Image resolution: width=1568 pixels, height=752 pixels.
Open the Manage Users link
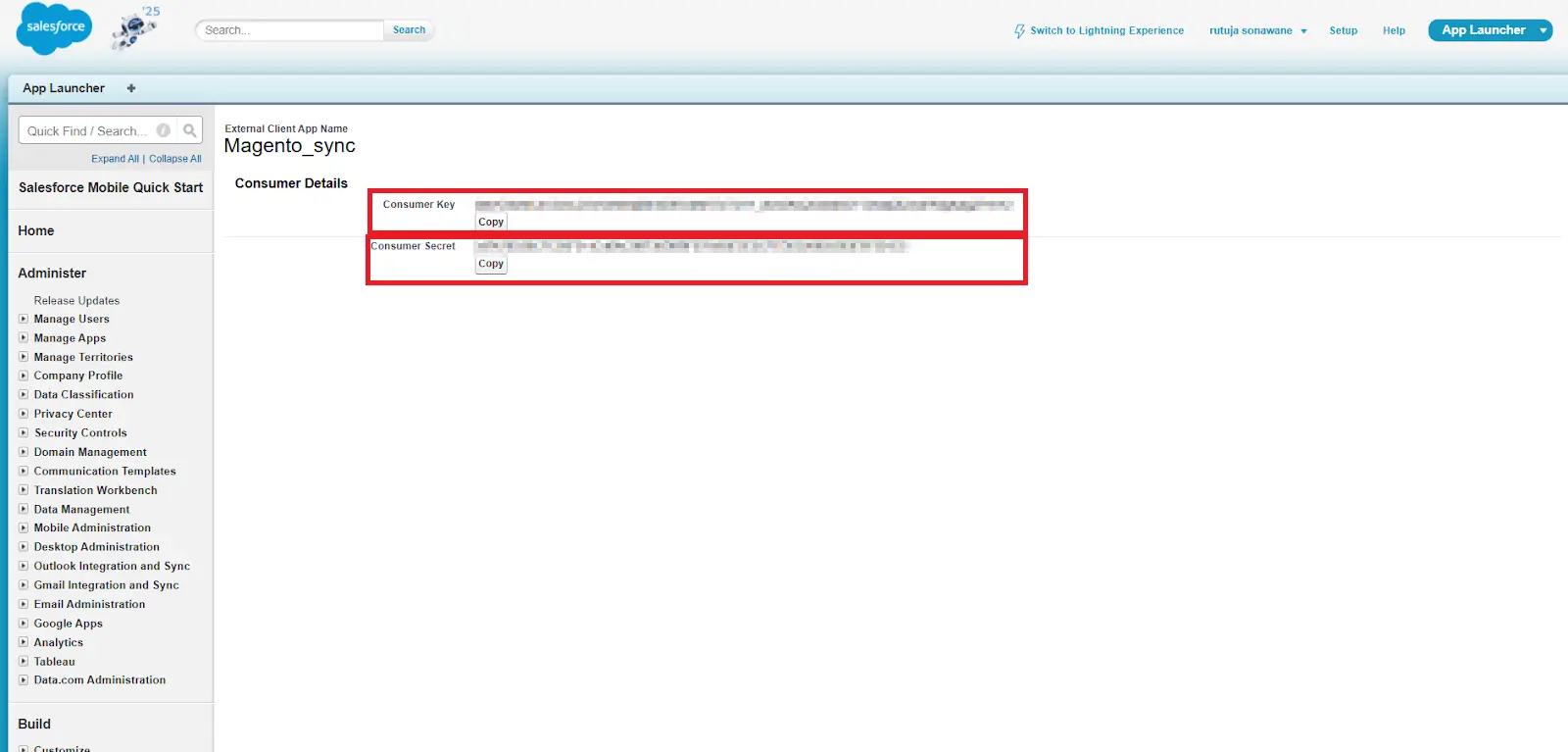pyautogui.click(x=72, y=319)
